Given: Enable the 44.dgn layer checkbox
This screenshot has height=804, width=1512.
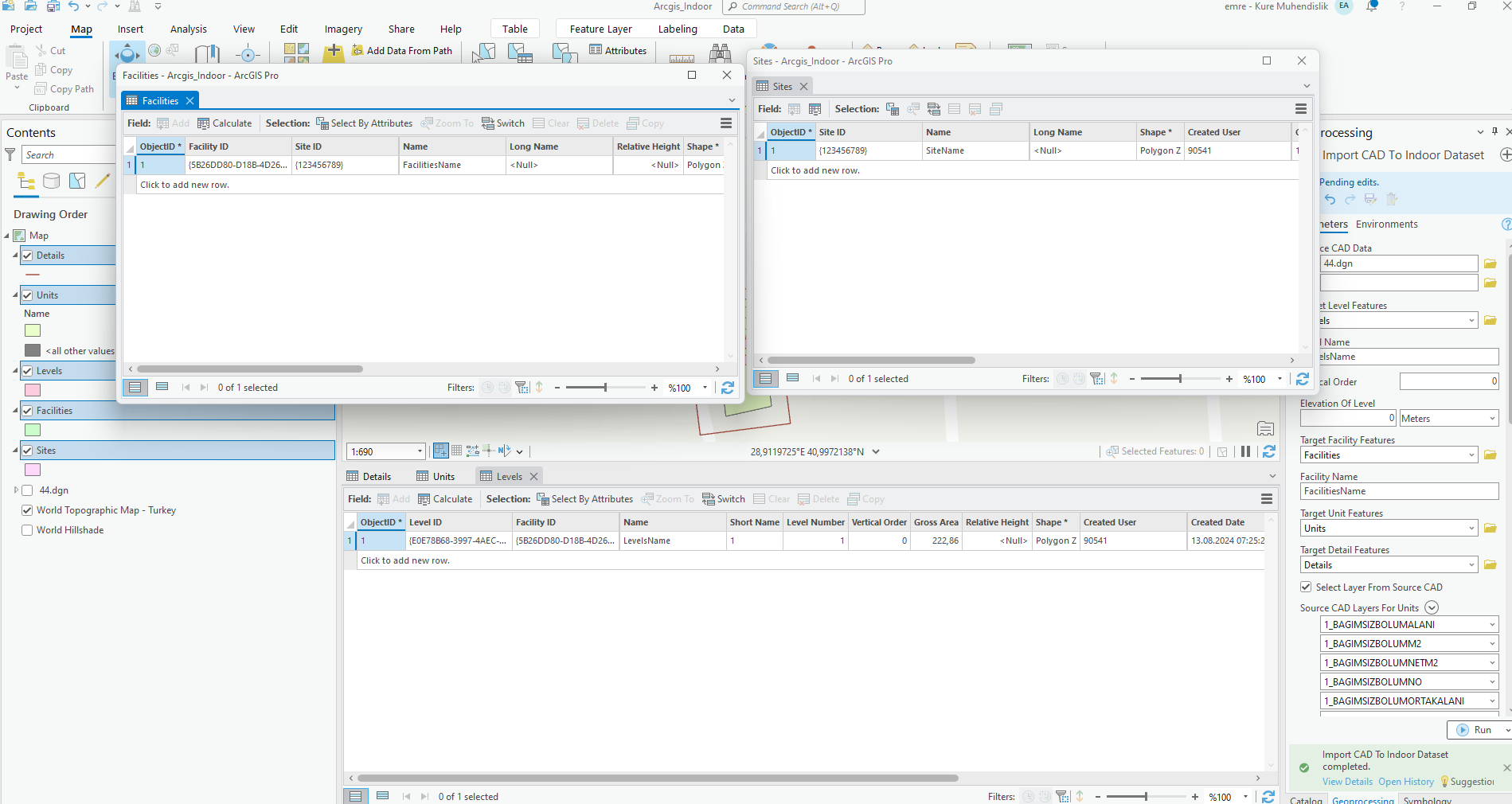Looking at the screenshot, I should pyautogui.click(x=28, y=490).
